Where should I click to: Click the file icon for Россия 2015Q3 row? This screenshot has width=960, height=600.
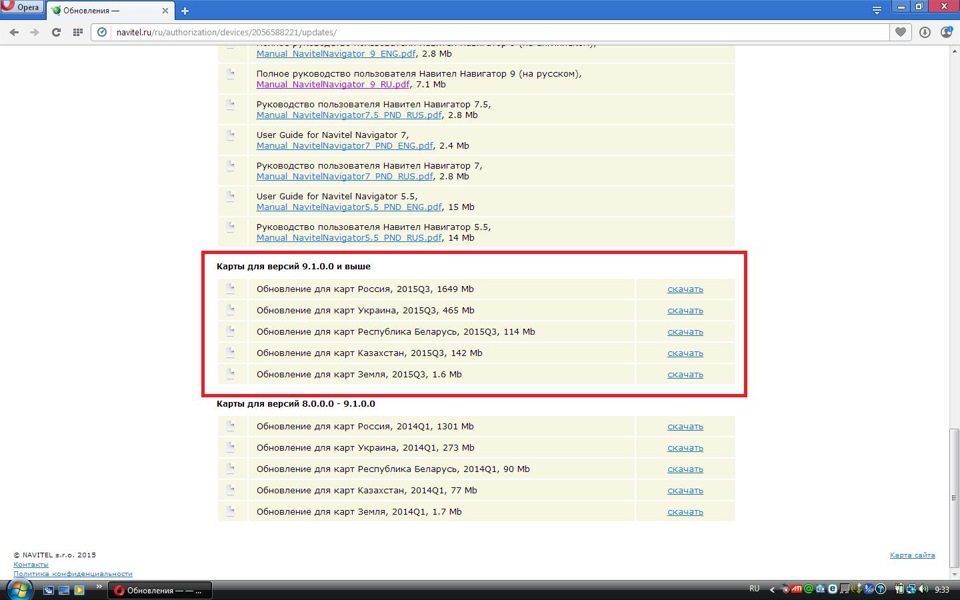coord(231,288)
